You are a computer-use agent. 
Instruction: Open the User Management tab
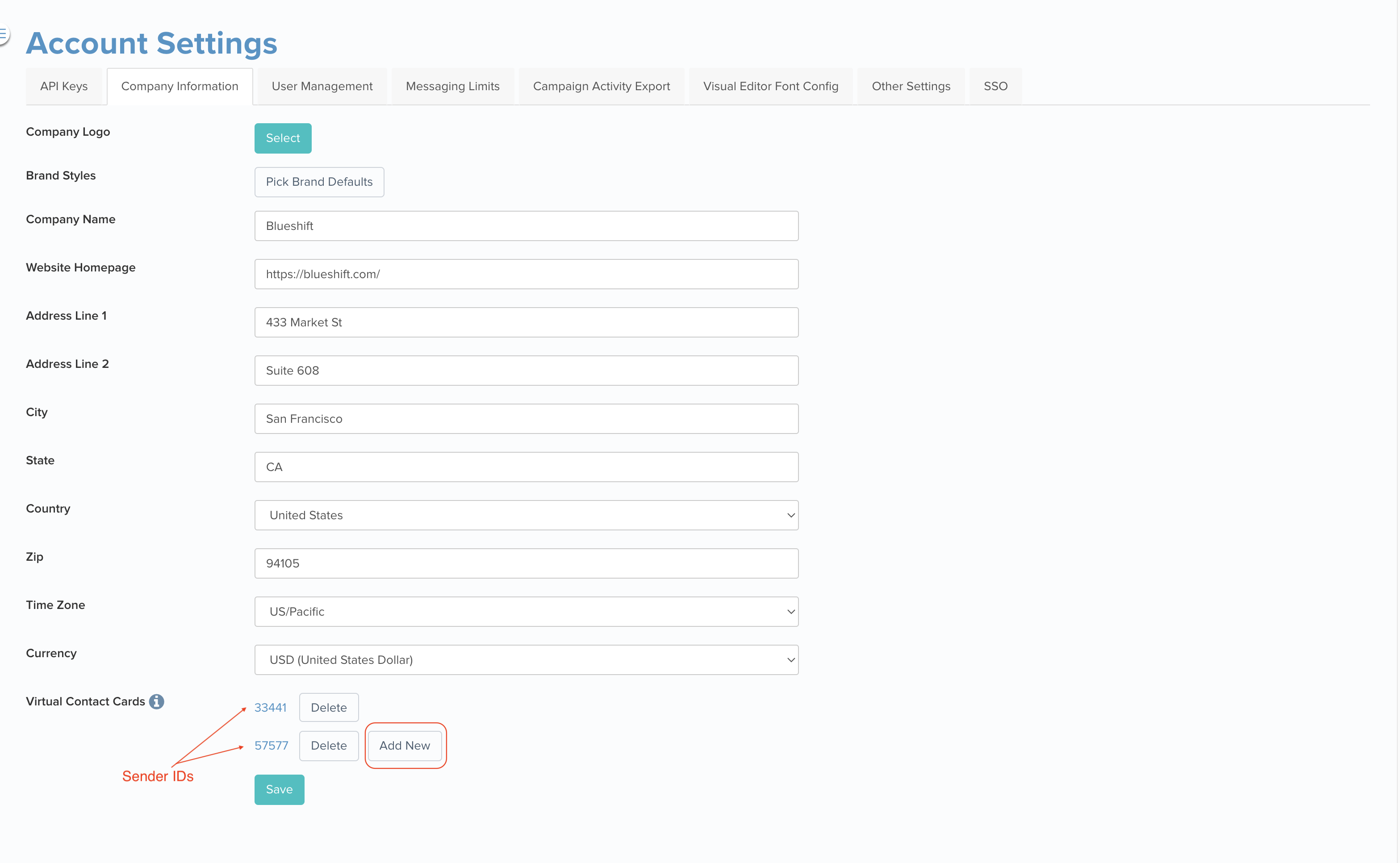click(x=322, y=86)
